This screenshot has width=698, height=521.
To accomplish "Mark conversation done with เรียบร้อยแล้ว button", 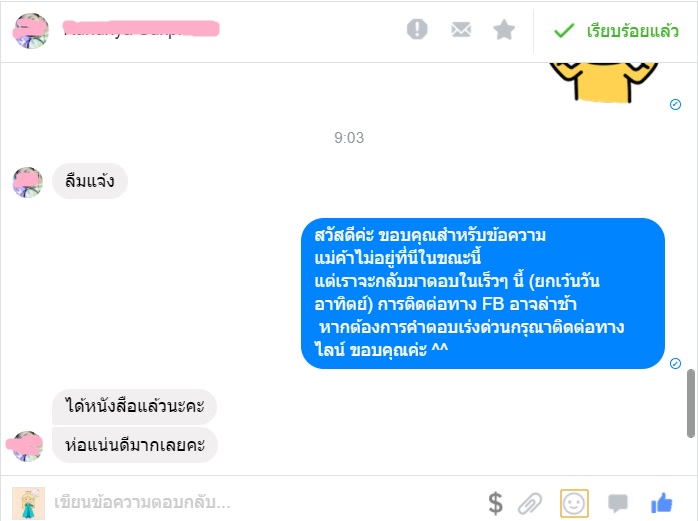I will point(616,31).
